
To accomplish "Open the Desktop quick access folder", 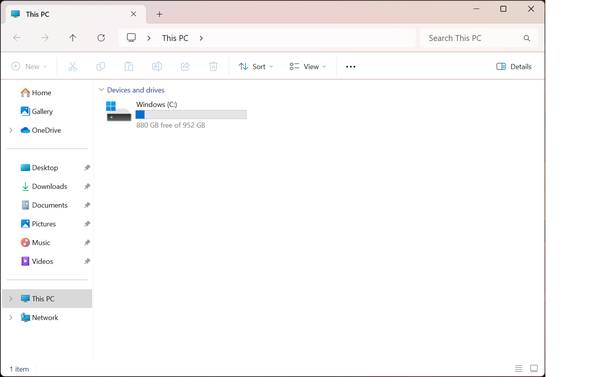I will click(39, 168).
